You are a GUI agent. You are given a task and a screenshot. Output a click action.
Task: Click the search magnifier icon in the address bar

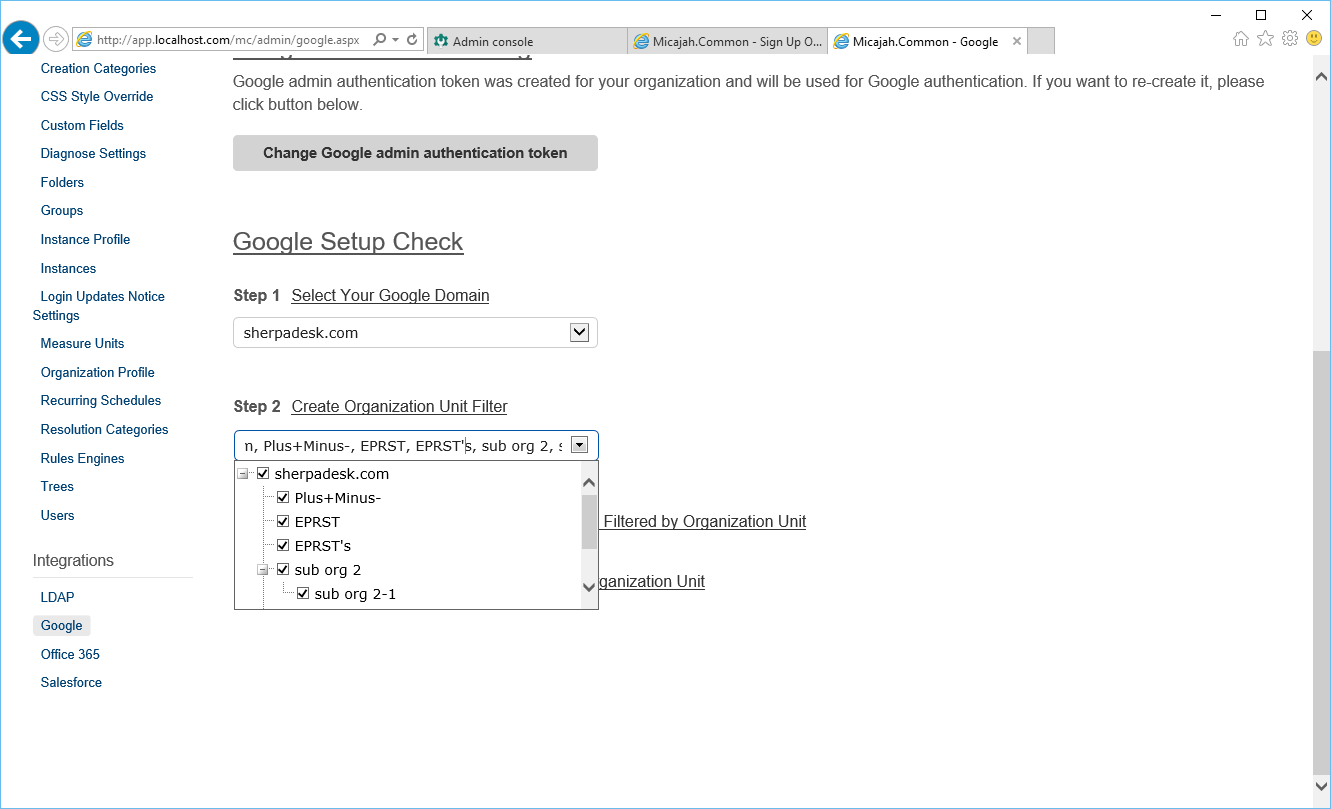[379, 41]
